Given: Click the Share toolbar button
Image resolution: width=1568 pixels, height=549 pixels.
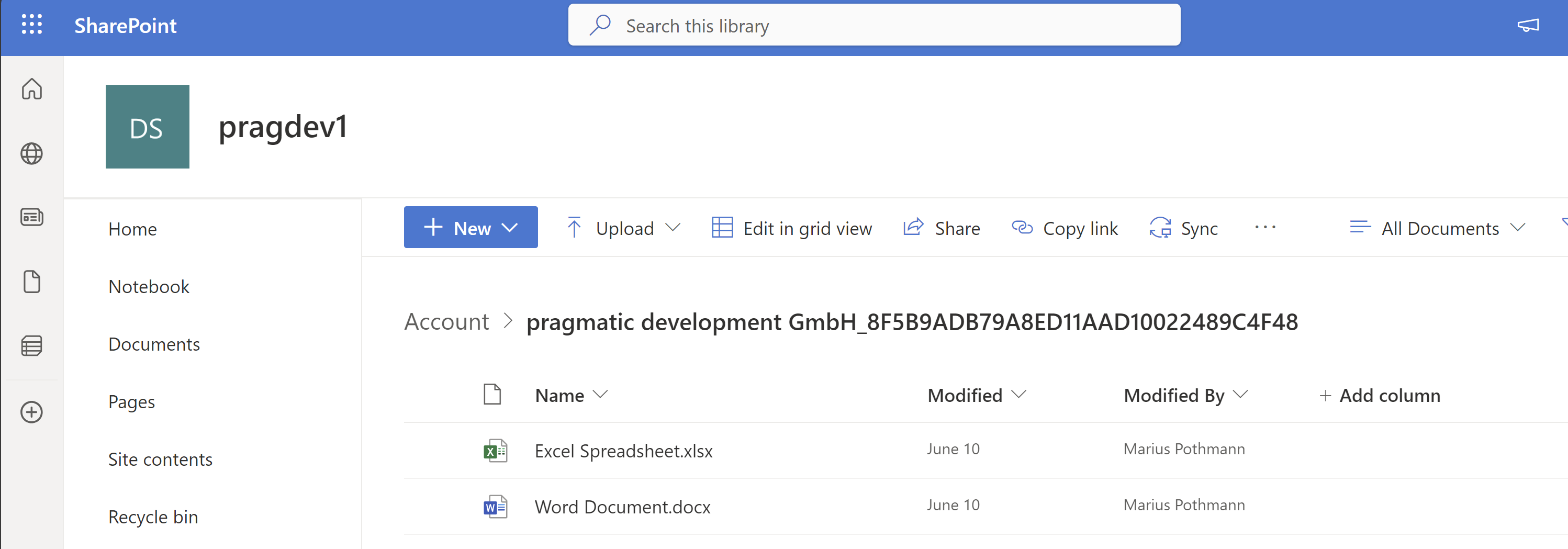Looking at the screenshot, I should pos(942,228).
